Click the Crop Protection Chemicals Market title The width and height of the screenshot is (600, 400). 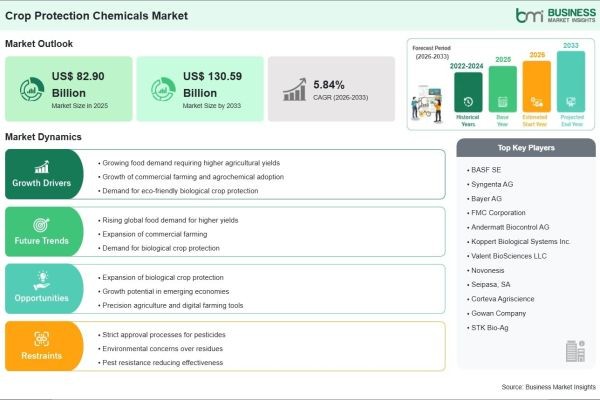click(x=96, y=16)
